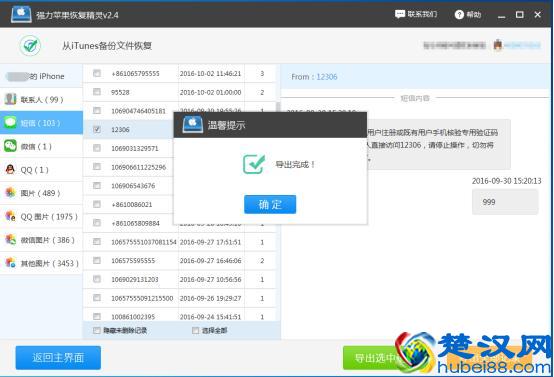Click the QQ penguin icon

coord(10,170)
